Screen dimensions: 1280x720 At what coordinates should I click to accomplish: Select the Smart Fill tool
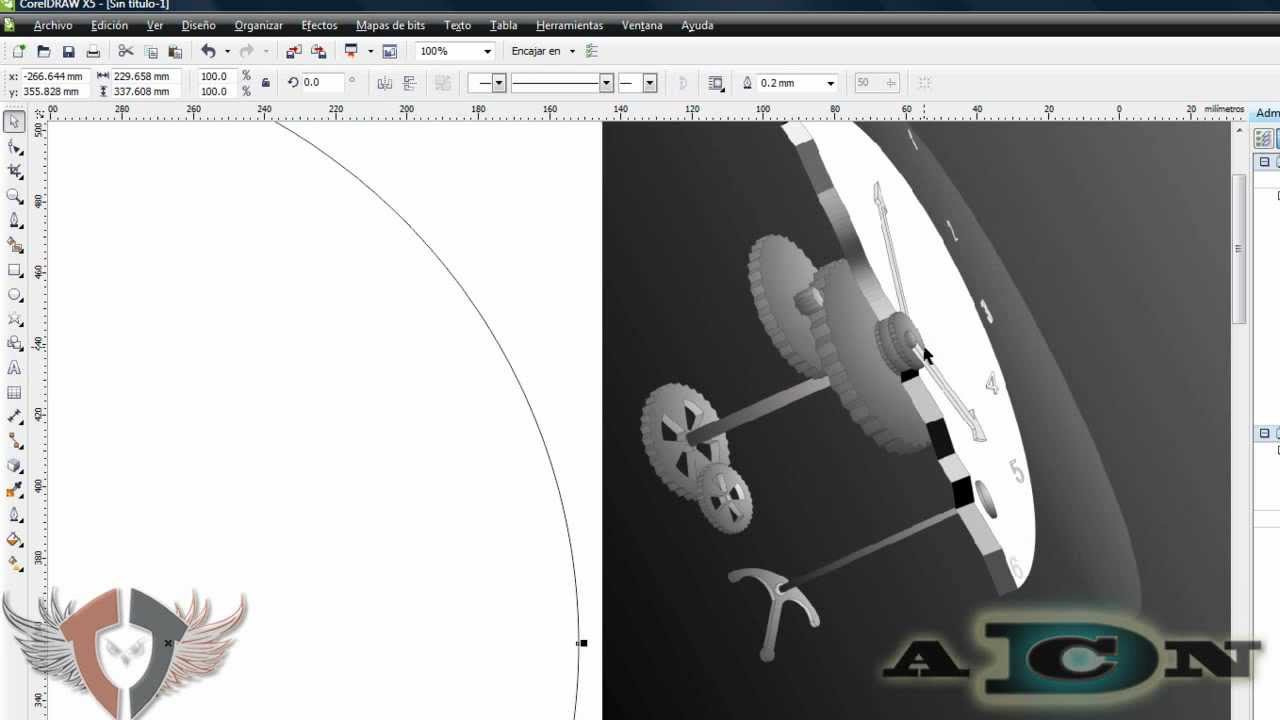14,245
